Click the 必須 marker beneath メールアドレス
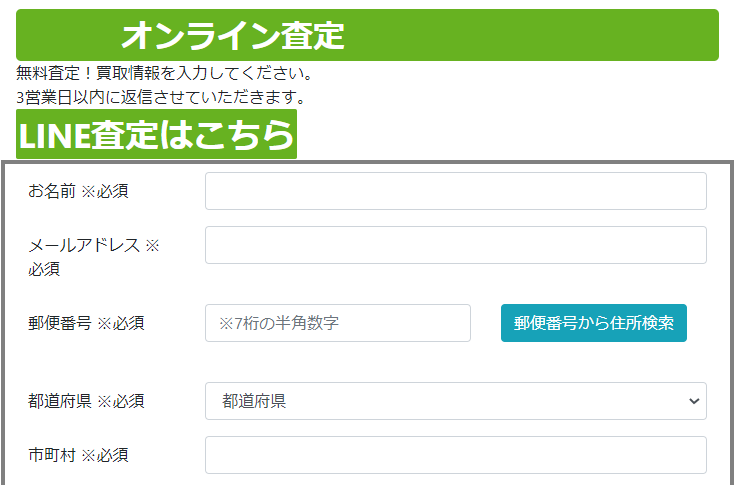 point(44,269)
